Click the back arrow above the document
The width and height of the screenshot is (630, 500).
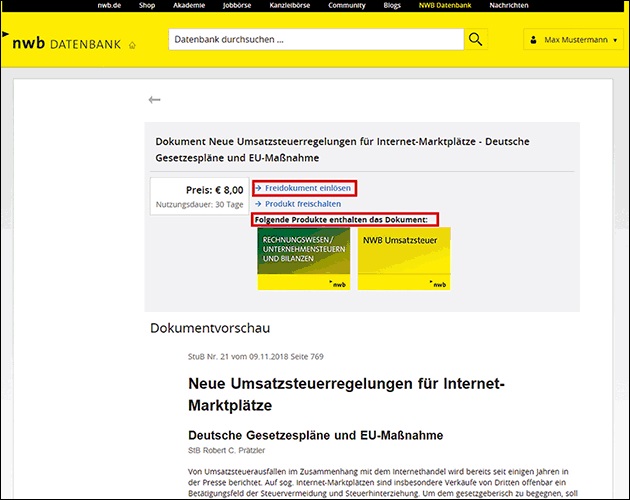(154, 100)
